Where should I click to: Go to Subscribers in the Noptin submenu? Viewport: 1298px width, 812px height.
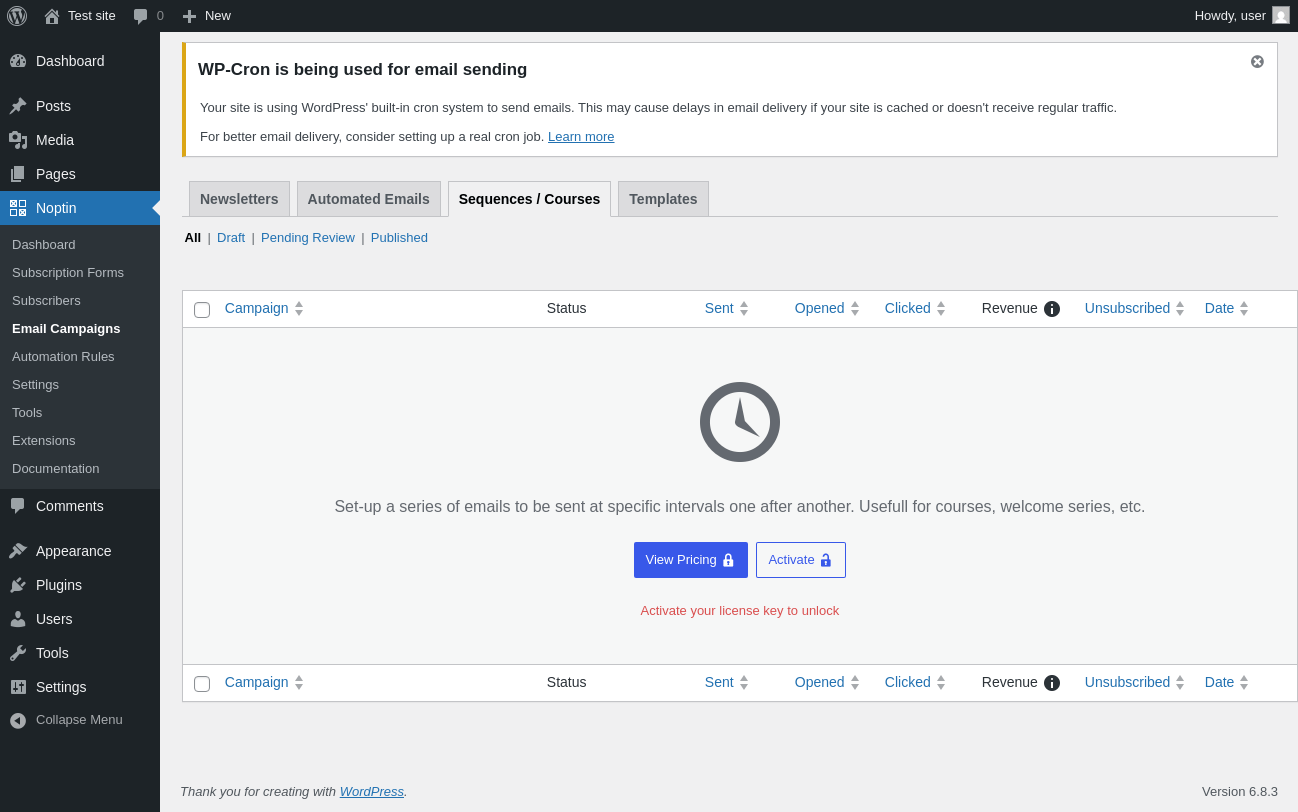46,300
